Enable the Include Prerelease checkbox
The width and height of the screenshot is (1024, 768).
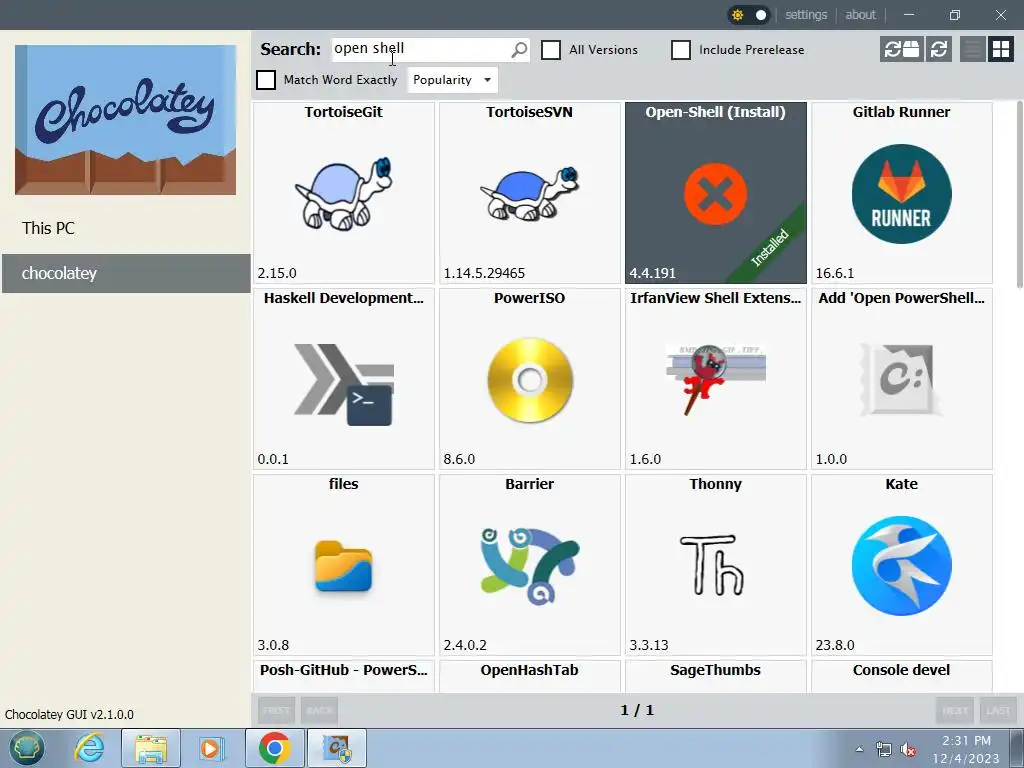tap(680, 50)
